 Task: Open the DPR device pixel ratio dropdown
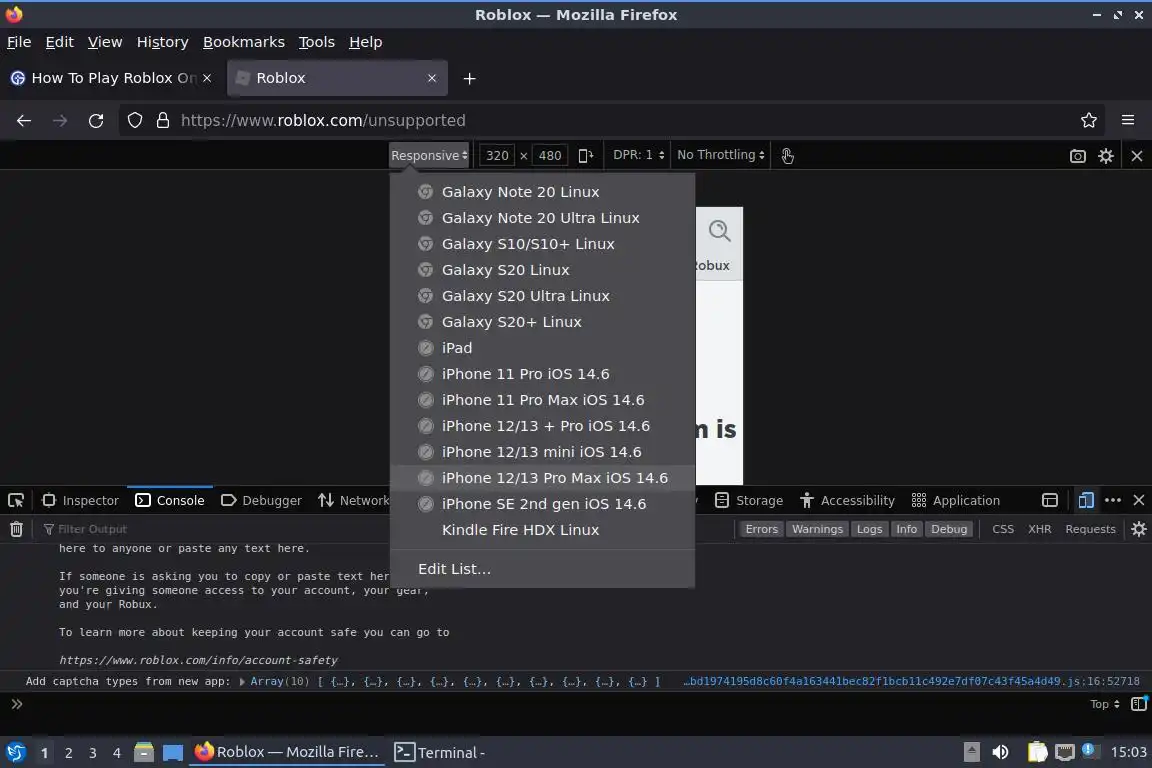point(638,155)
